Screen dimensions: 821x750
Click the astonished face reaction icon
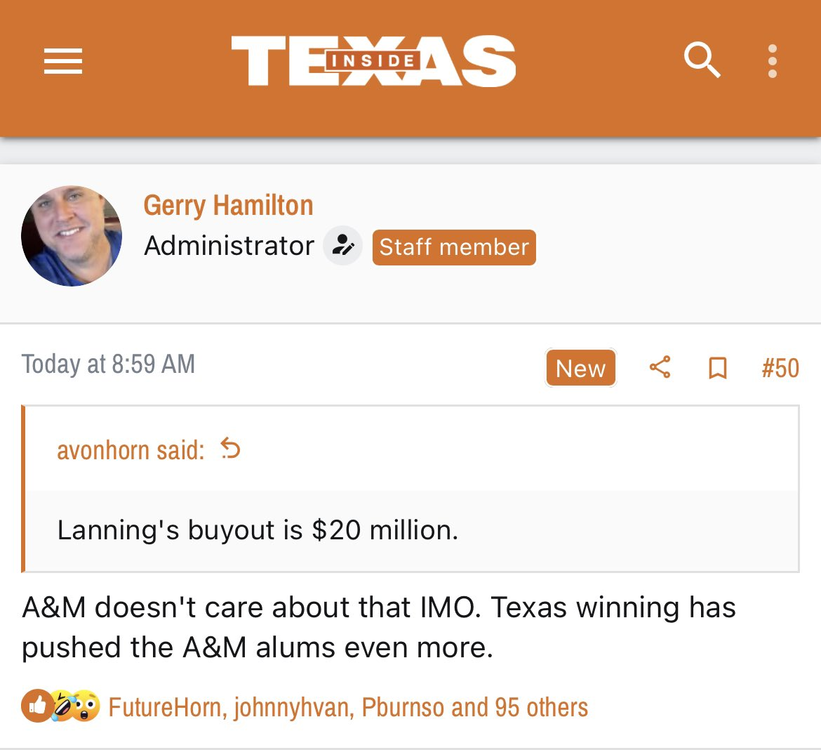coord(87,707)
